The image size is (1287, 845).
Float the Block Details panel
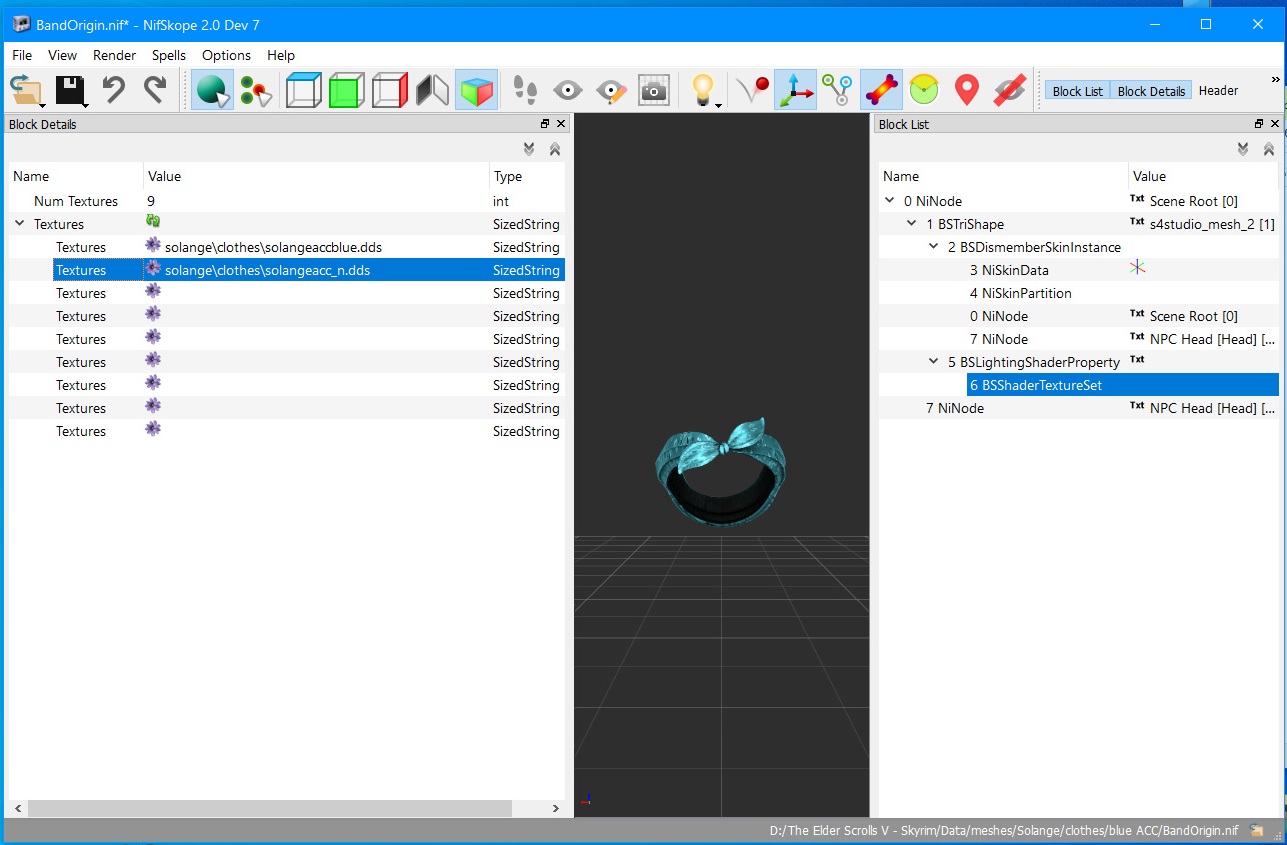[x=545, y=124]
